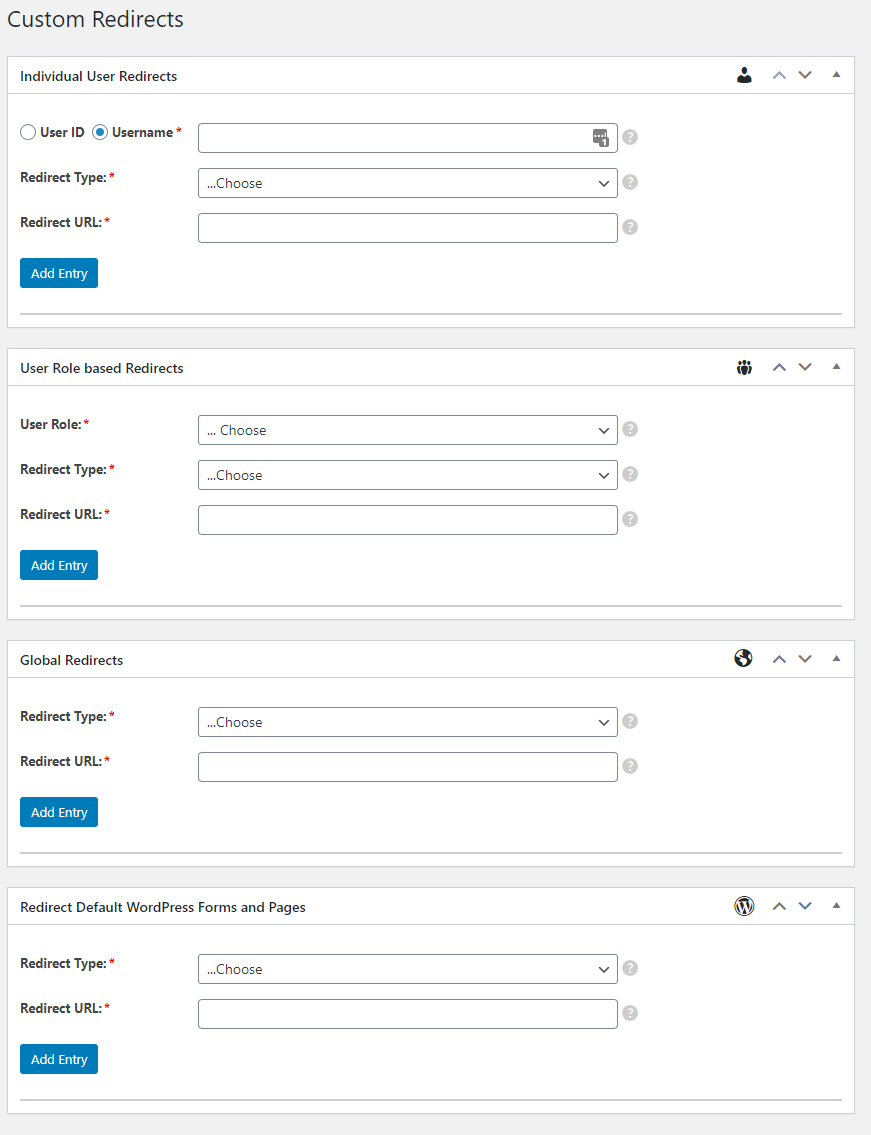Focus Redirect URL field in User Role based Redirects
Viewport: 871px width, 1135px height.
(x=408, y=520)
